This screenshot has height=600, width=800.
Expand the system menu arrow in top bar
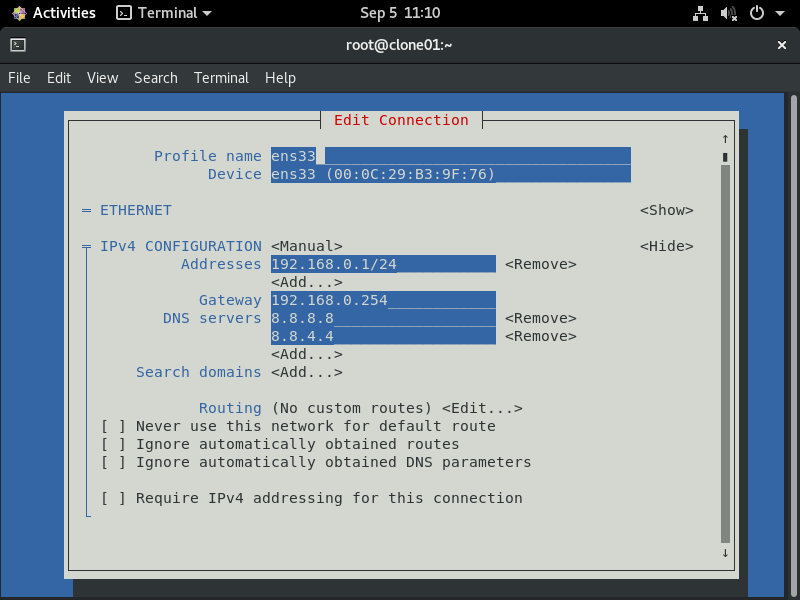780,13
